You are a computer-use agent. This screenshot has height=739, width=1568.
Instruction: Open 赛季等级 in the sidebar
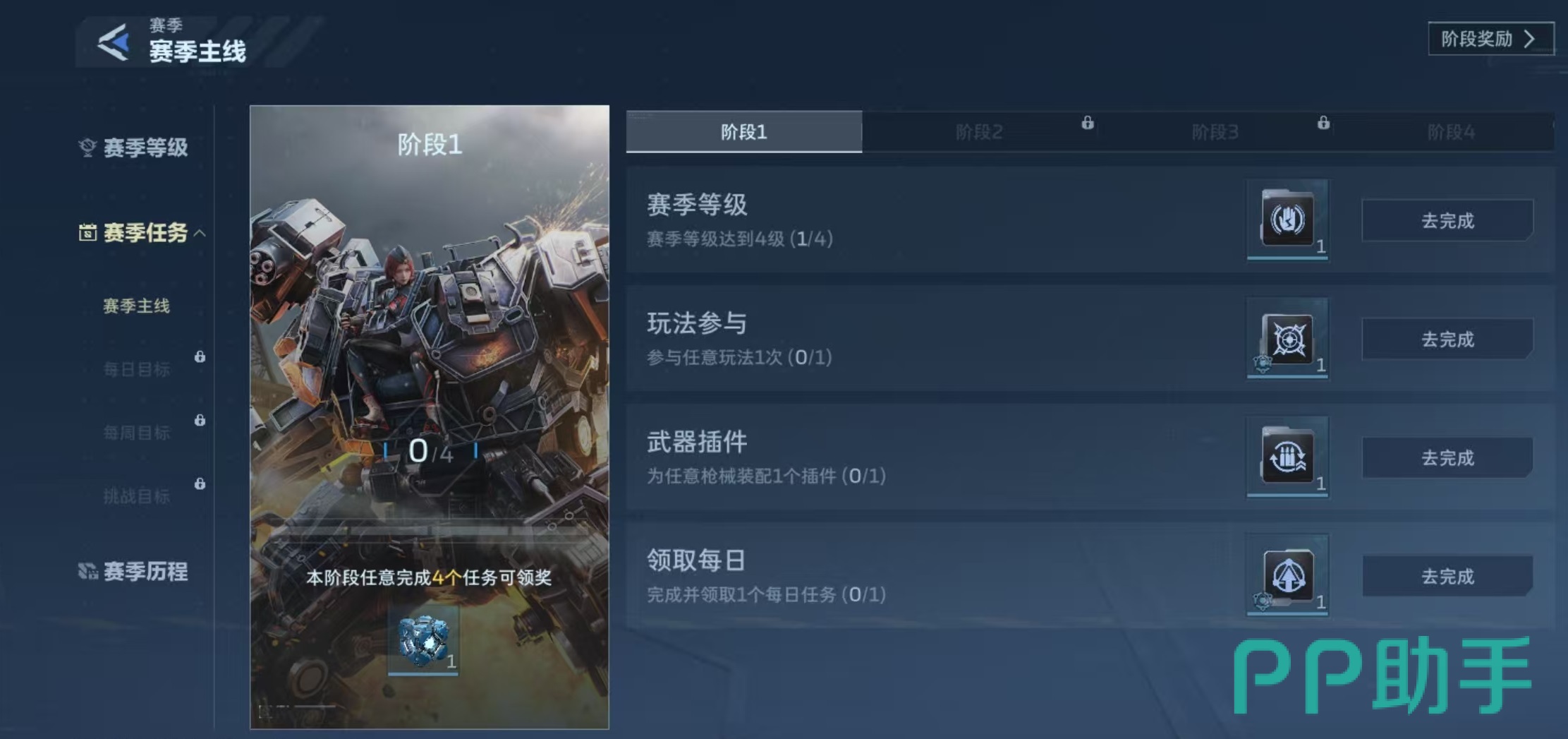pyautogui.click(x=133, y=148)
